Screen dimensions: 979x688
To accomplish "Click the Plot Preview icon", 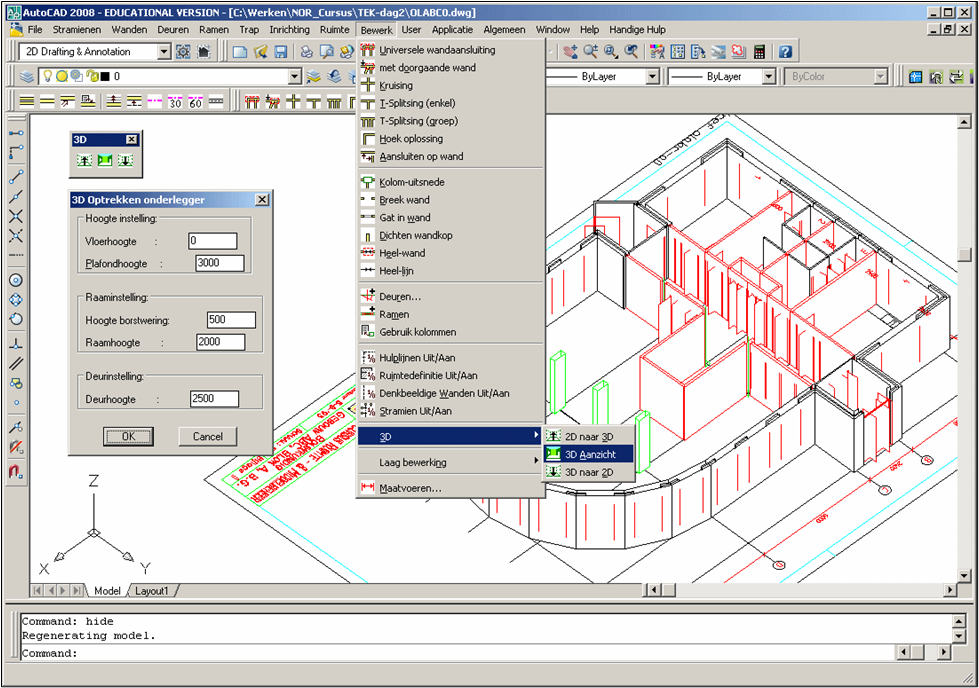I will (326, 52).
